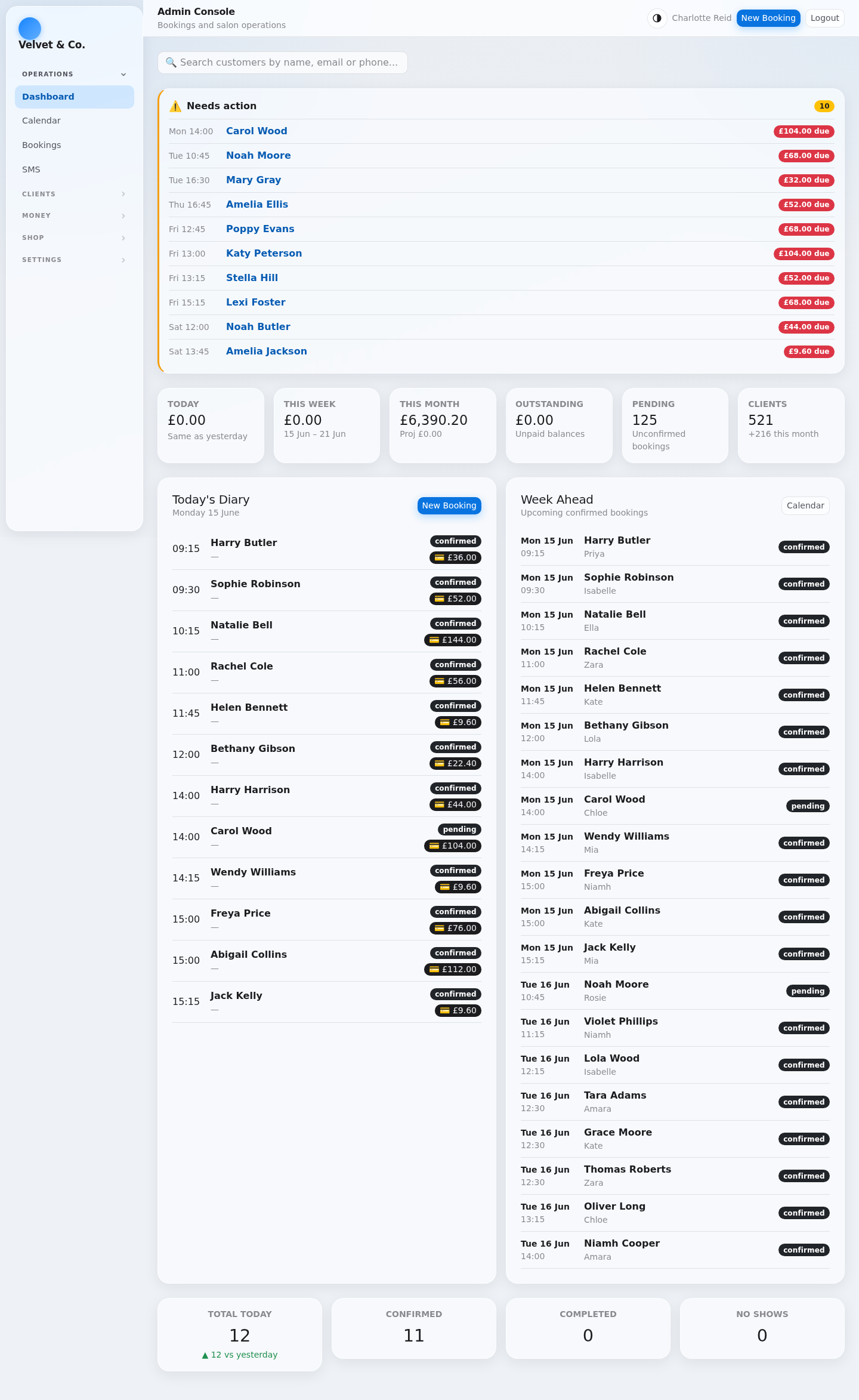This screenshot has width=859, height=1400.
Task: Open Carol Wood needs-action link
Action: tap(257, 131)
